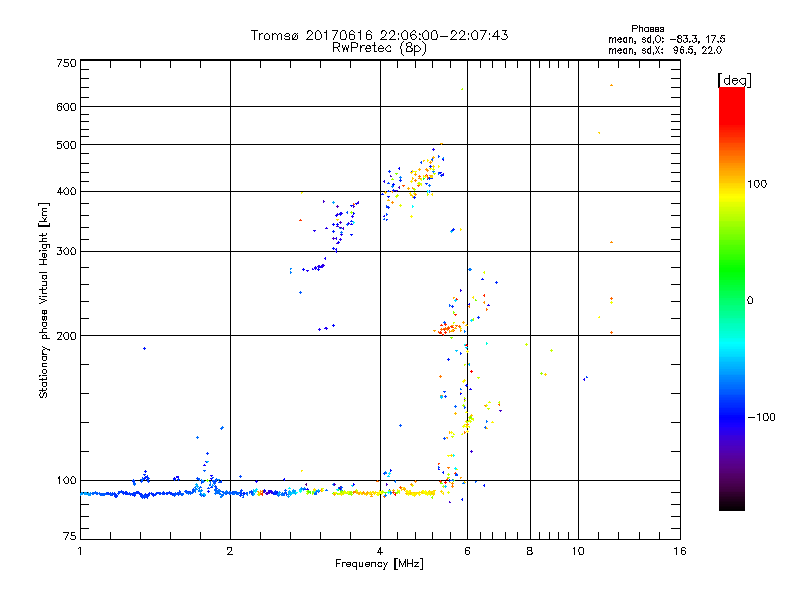Click the orange point cluster near 200 km
Screen dimensions: 800x600
(x=449, y=328)
